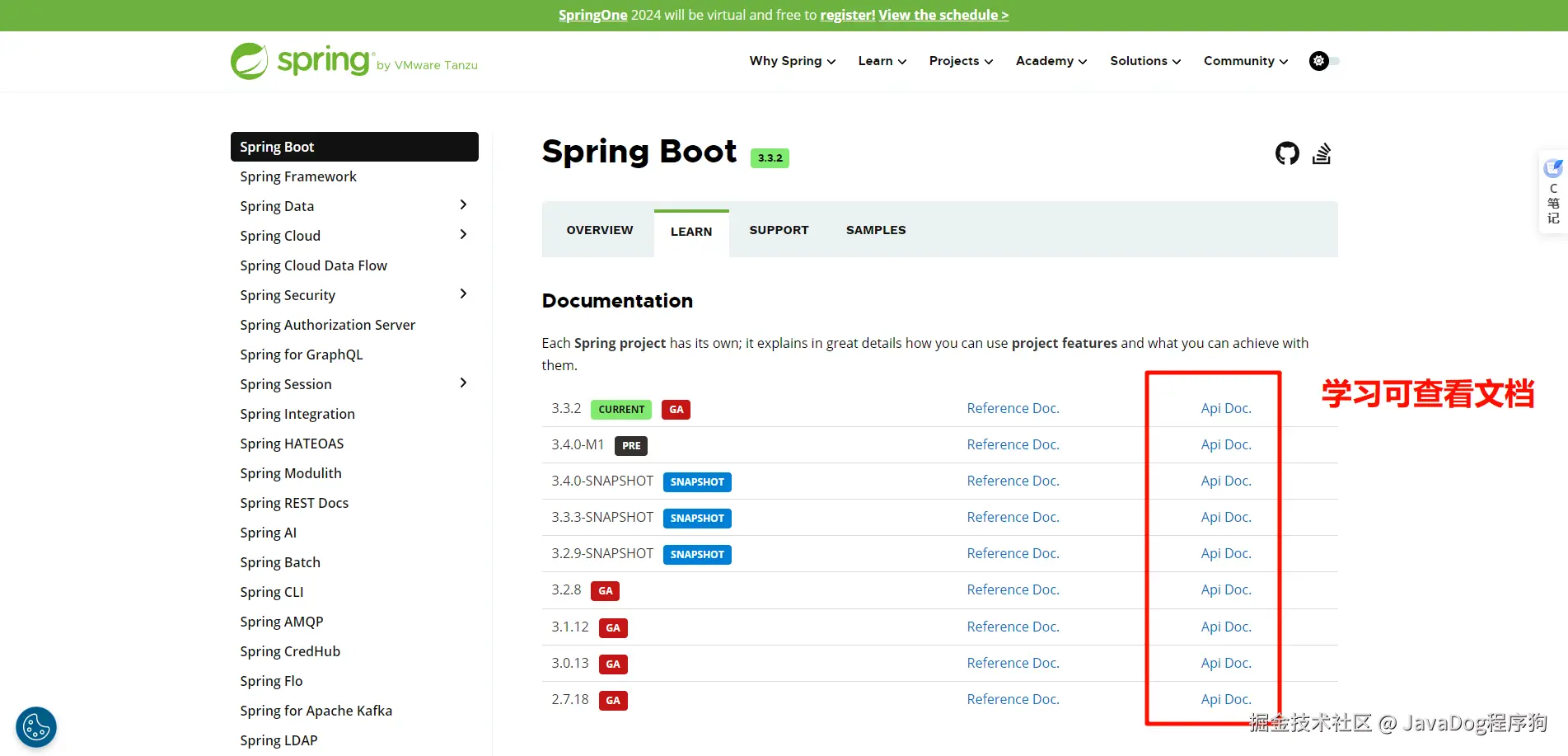Open Api Doc. for version 3.0.13

point(1226,663)
